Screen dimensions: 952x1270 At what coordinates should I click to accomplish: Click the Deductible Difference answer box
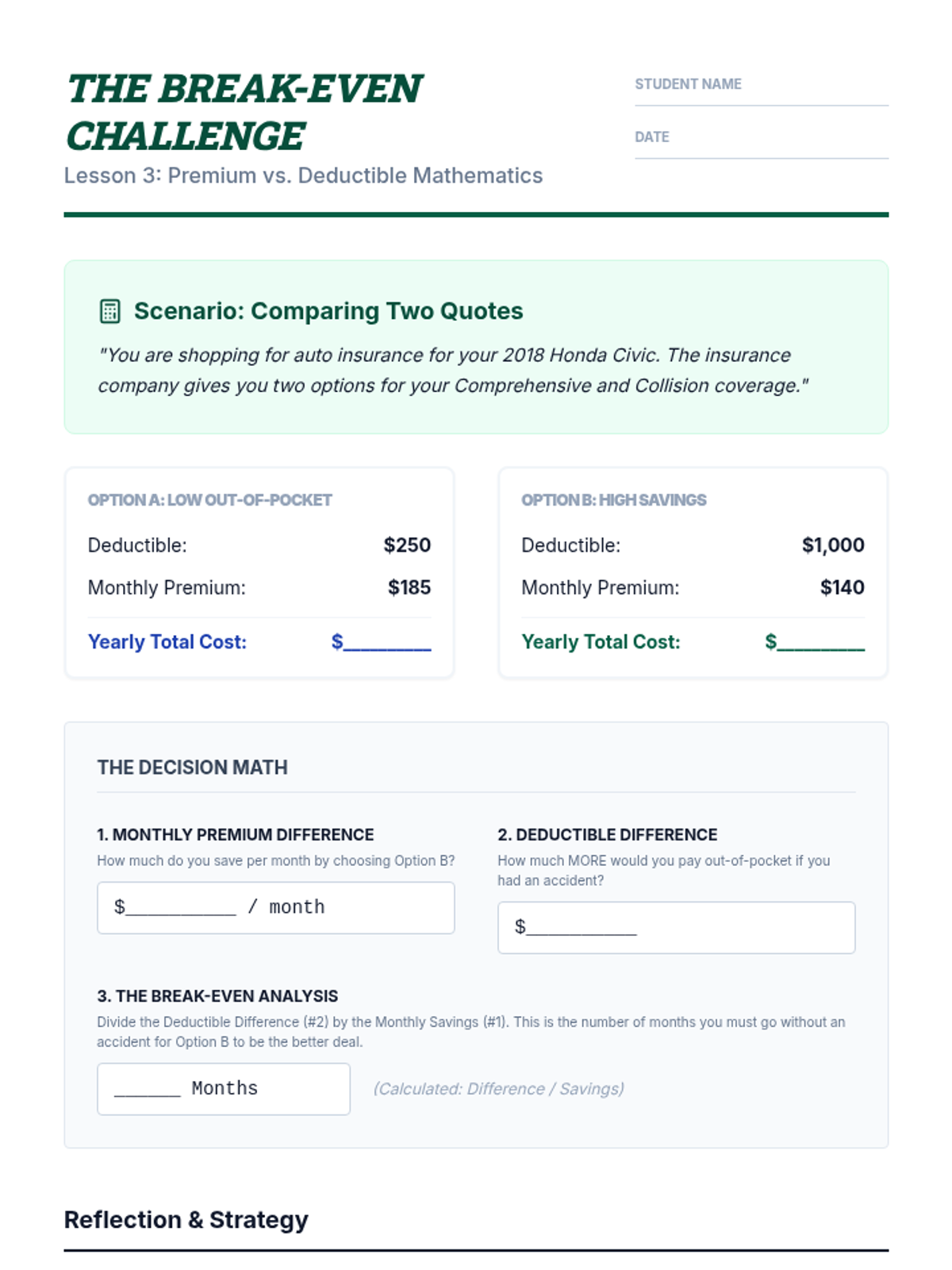(676, 927)
